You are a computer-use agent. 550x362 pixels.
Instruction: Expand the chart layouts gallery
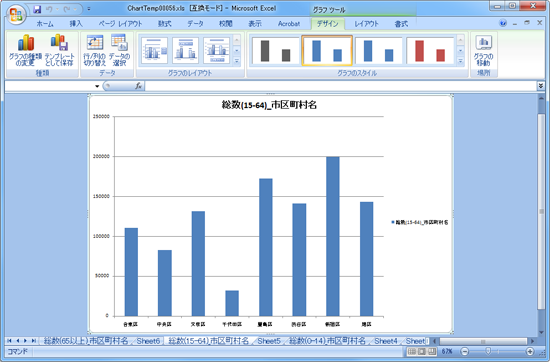click(x=237, y=61)
